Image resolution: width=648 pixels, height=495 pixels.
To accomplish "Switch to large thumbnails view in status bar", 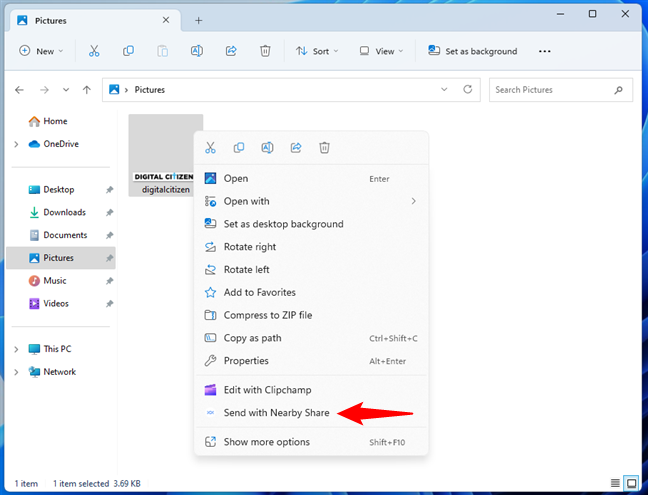I will point(630,482).
